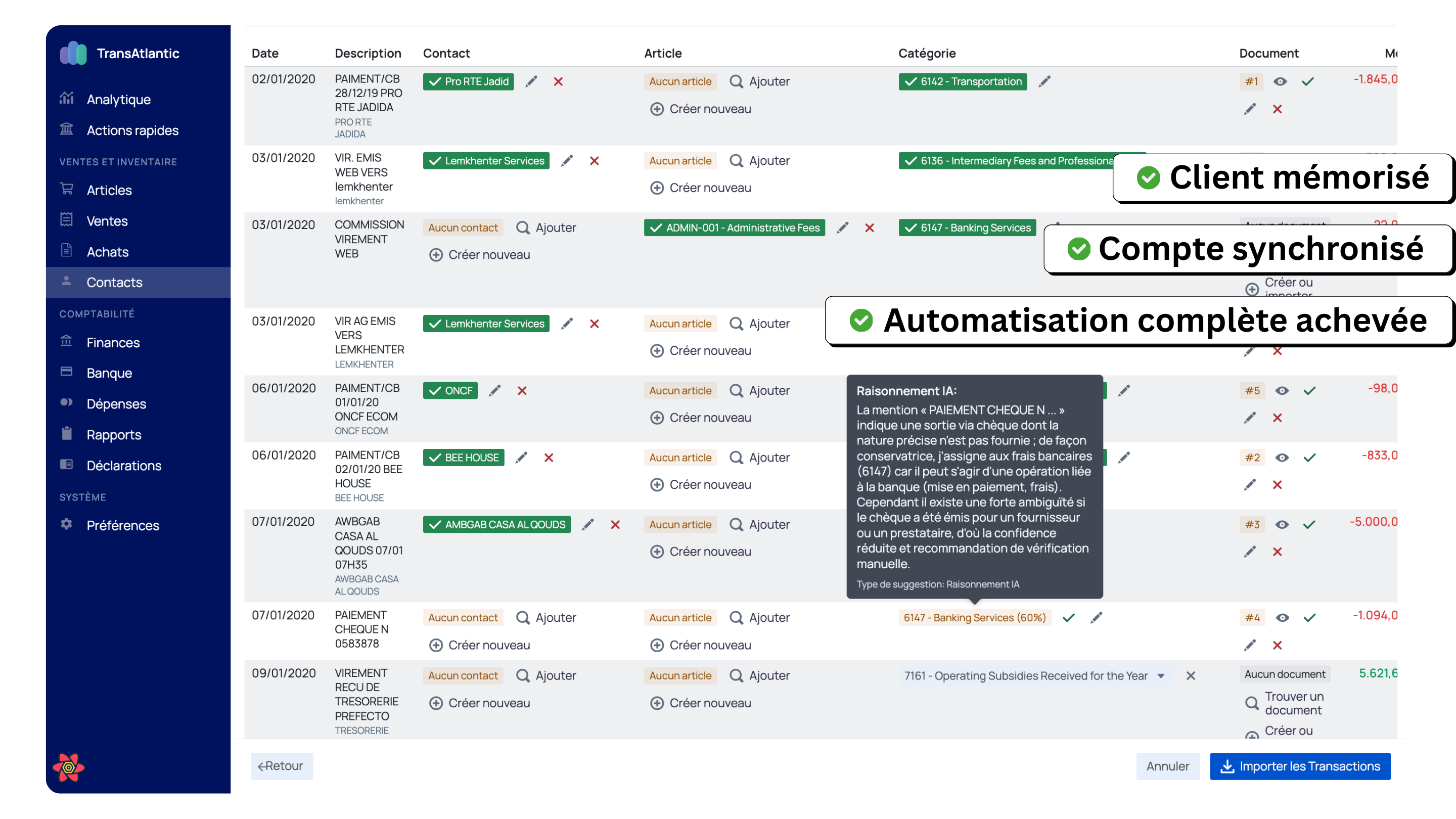Open Dépenses from the sidebar
The width and height of the screenshot is (1456, 819).
tap(117, 403)
